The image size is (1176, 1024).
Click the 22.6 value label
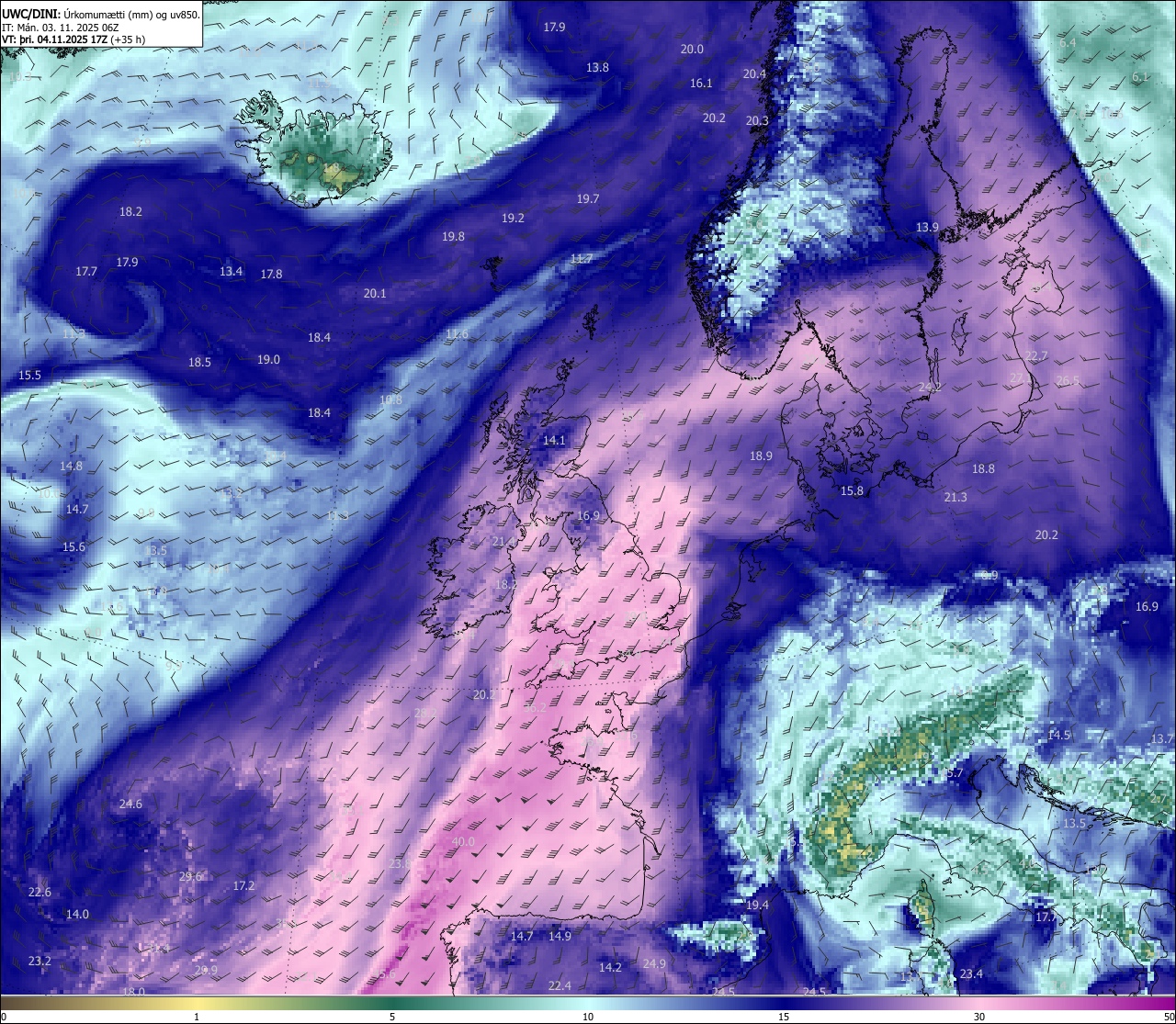(40, 893)
